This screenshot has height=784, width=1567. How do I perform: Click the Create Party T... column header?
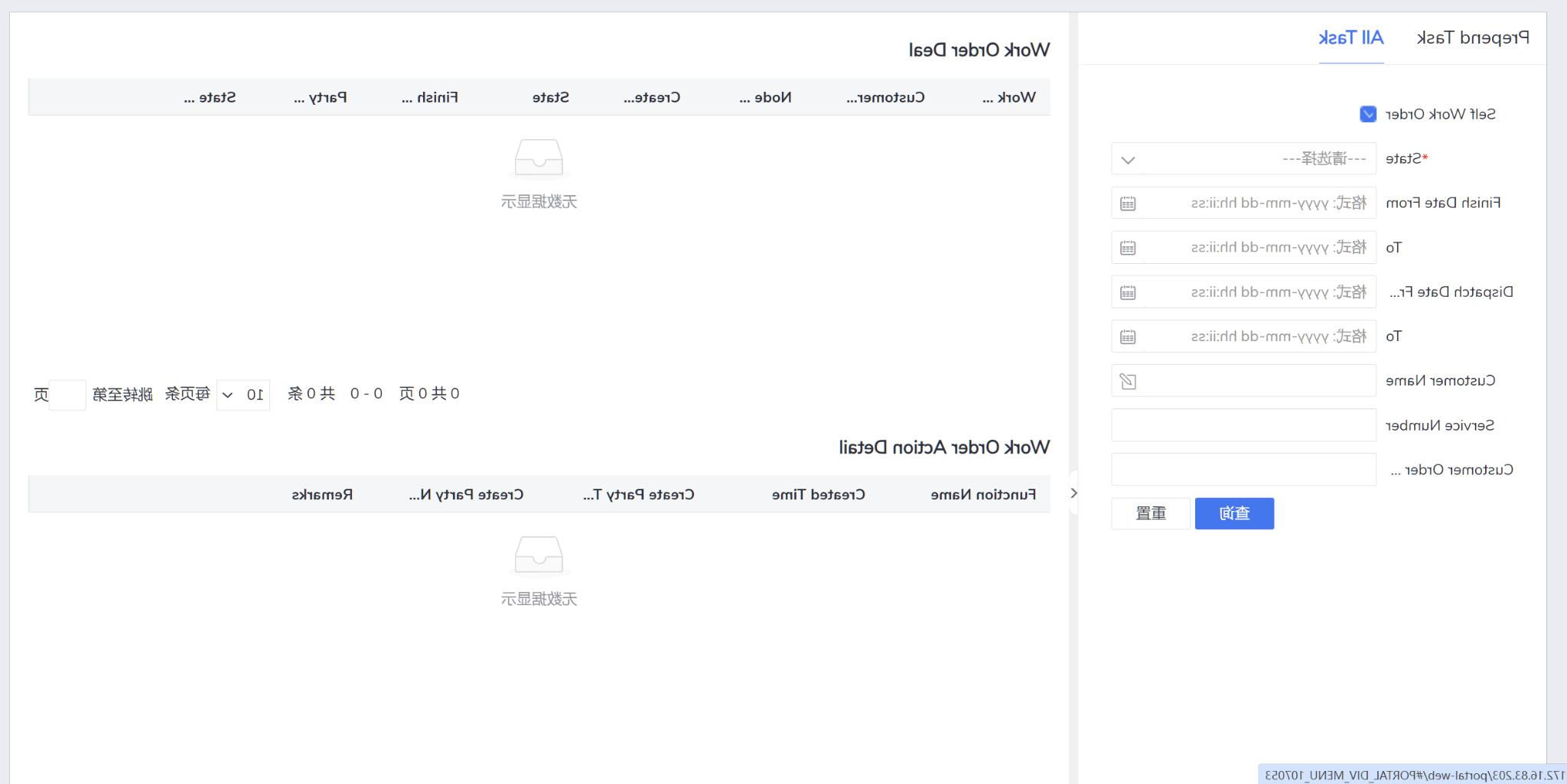point(639,495)
